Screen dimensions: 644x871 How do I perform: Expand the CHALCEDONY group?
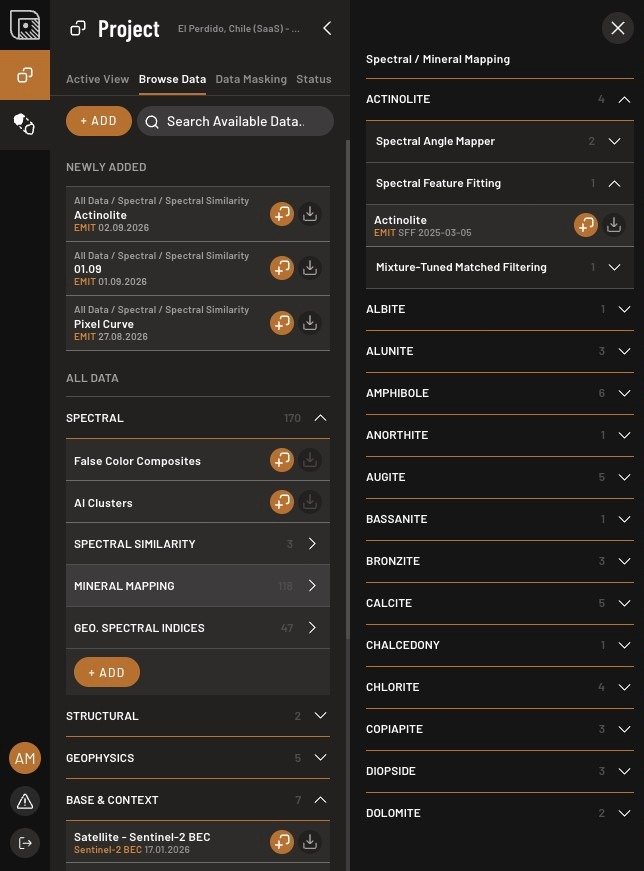click(500, 645)
